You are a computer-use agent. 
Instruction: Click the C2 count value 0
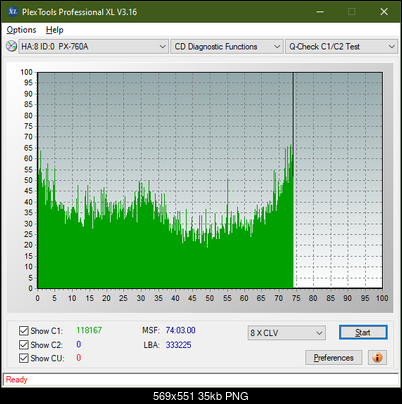coord(79,344)
